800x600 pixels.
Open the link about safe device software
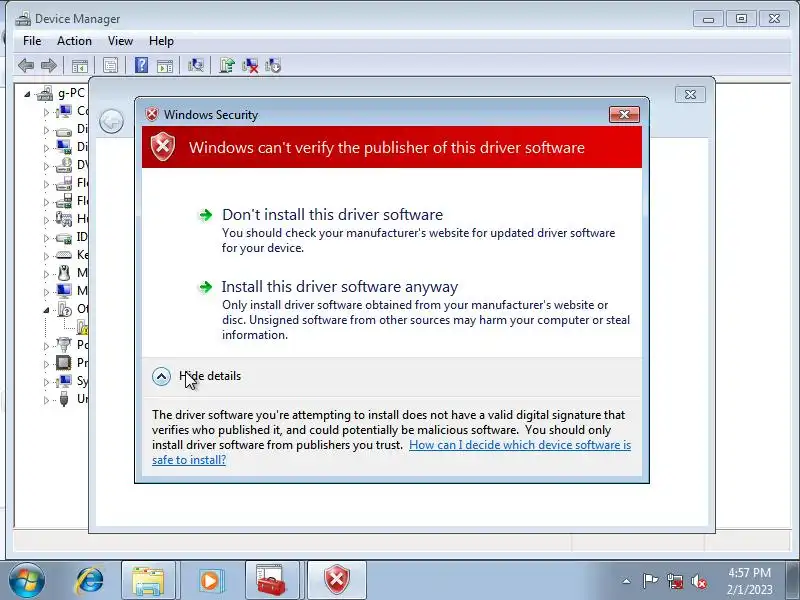[x=391, y=452]
